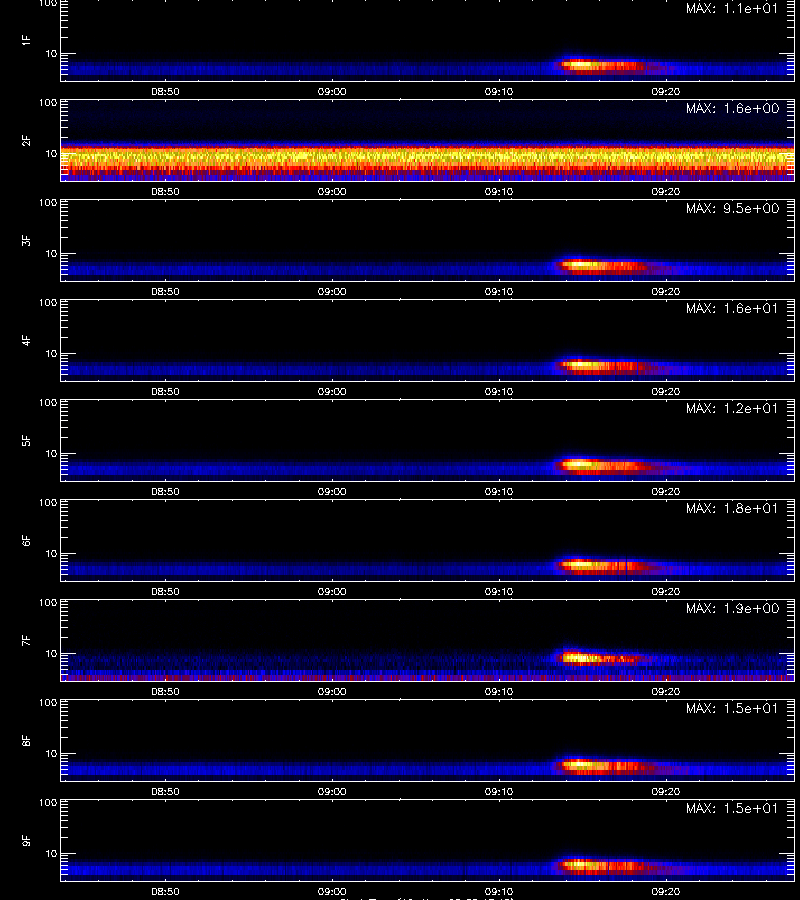
Task: Click the MAX: 1.6e+01 label in panel 4F
Action: point(732,308)
